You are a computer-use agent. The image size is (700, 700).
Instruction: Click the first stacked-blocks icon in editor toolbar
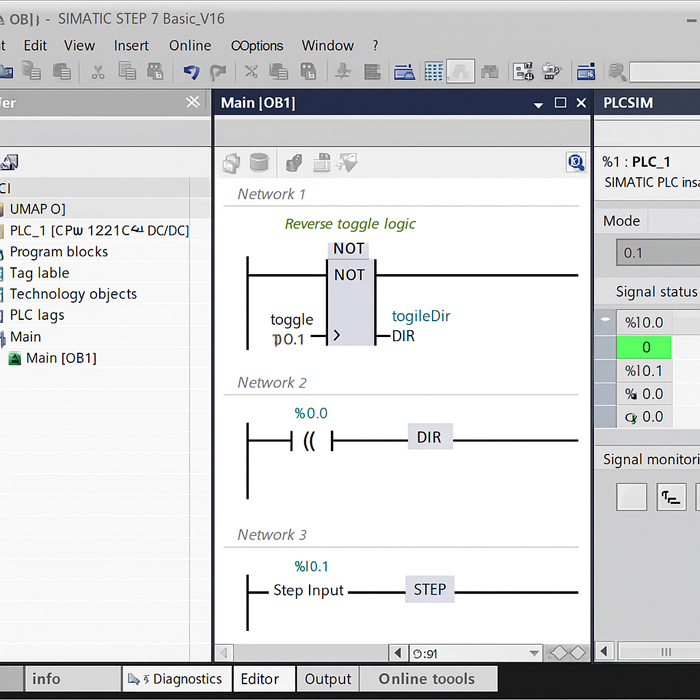click(x=232, y=162)
